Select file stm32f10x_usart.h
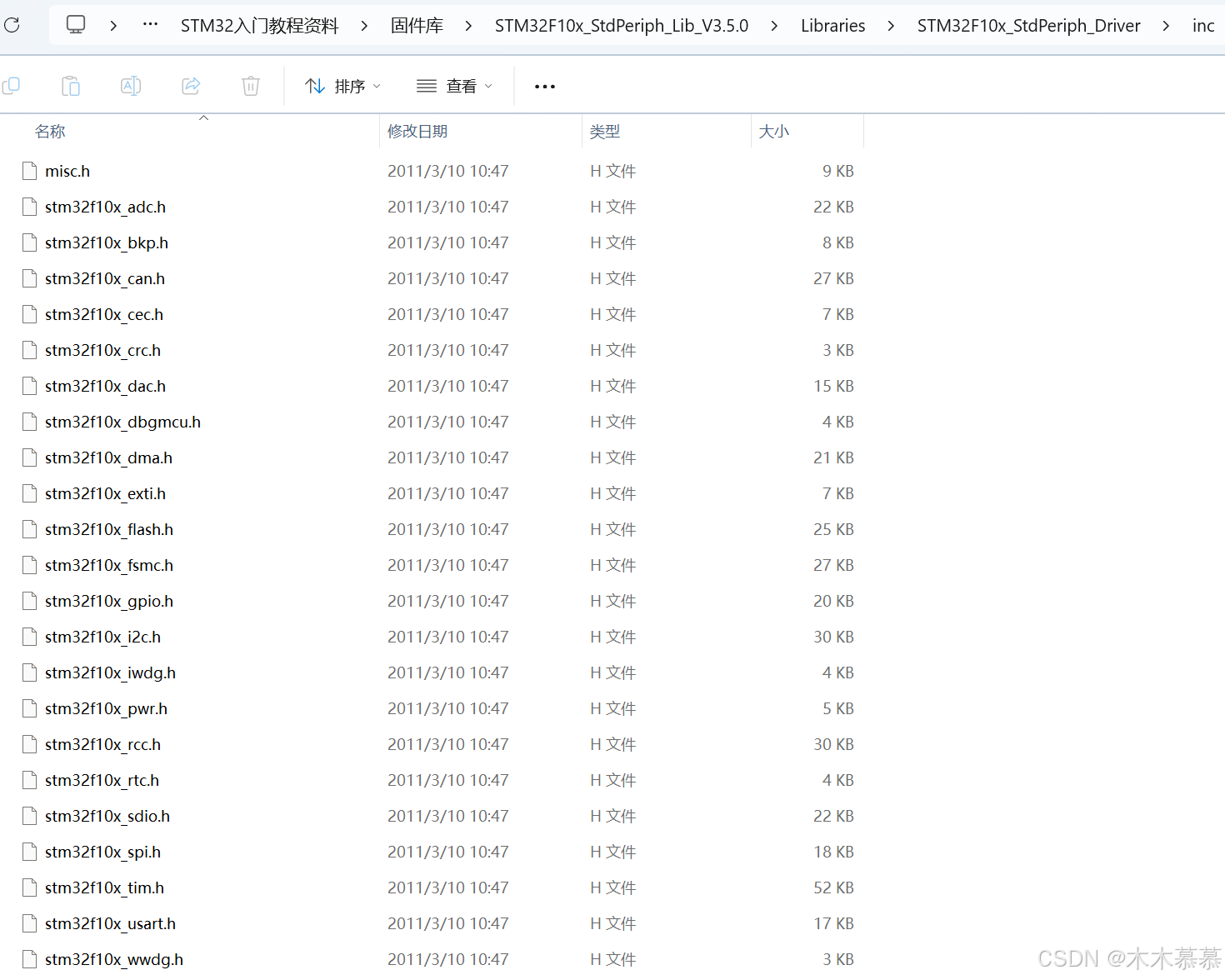The width and height of the screenshot is (1225, 980). click(x=110, y=923)
